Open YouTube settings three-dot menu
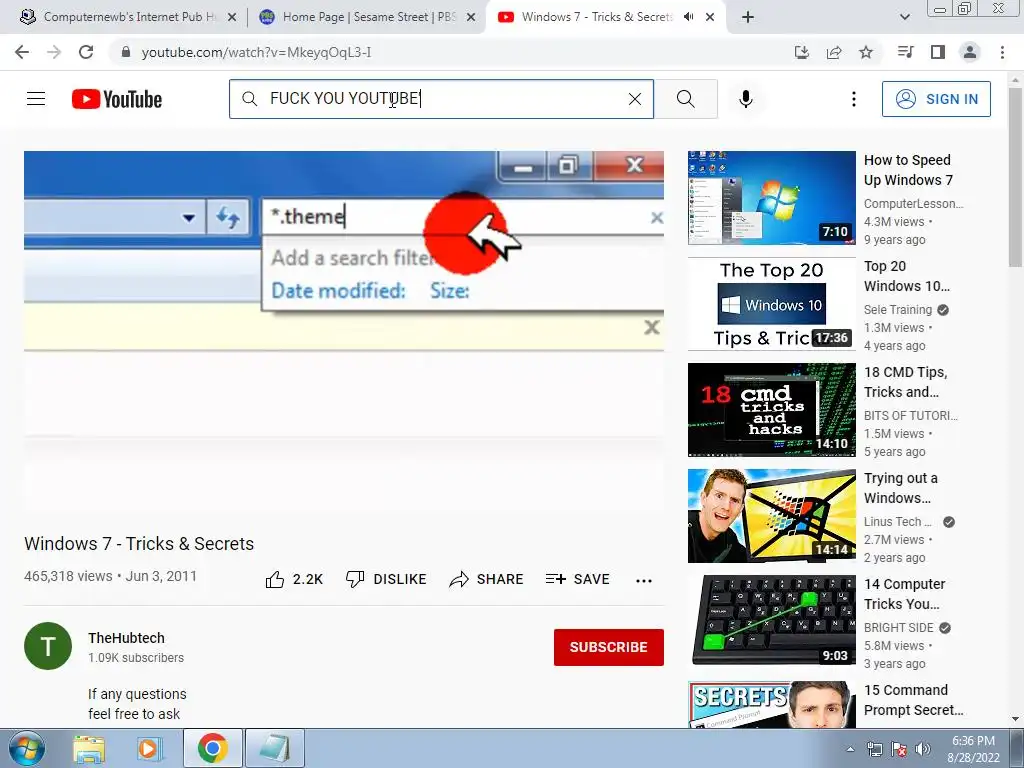 (854, 99)
